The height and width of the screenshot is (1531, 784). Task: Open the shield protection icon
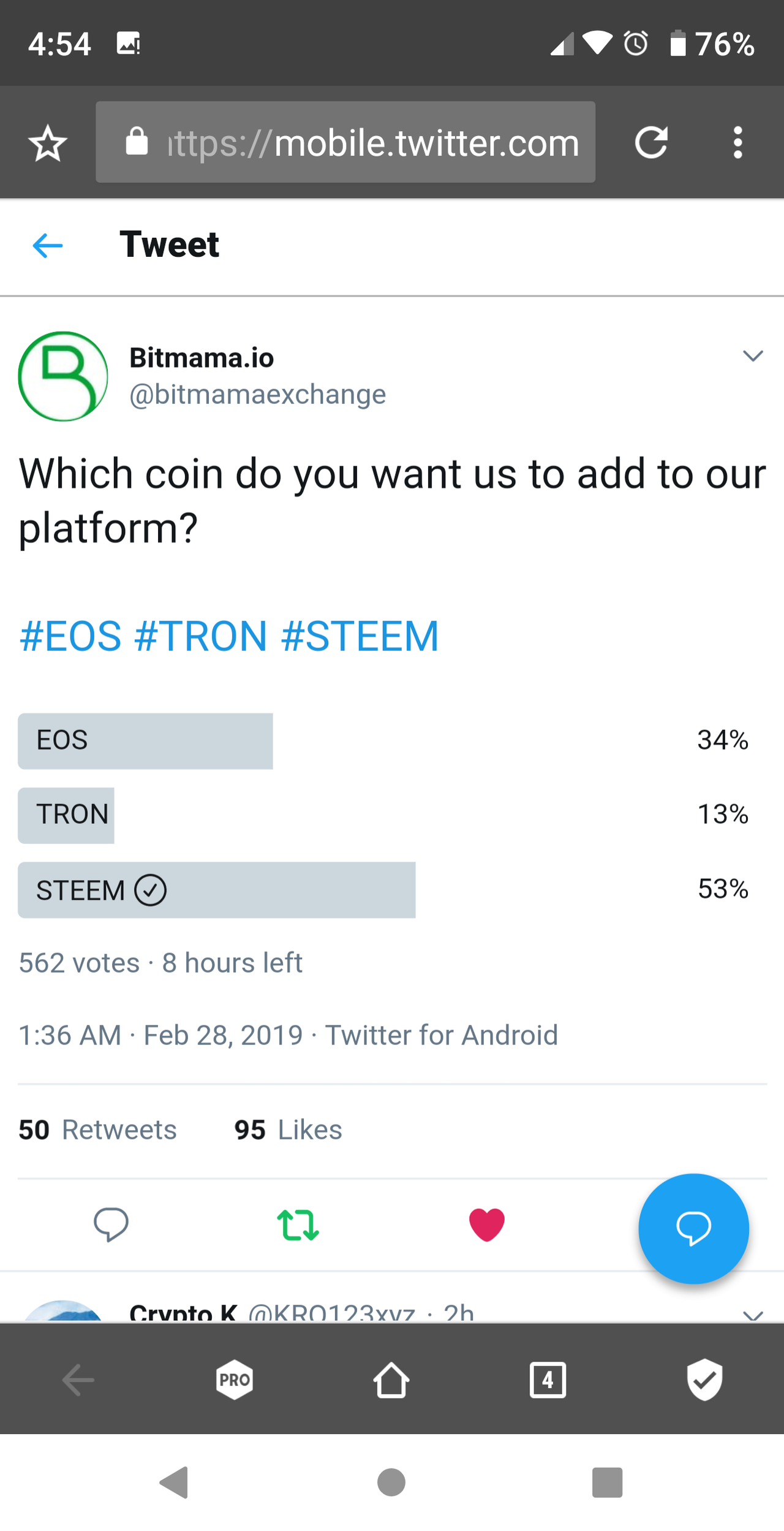(x=704, y=1380)
